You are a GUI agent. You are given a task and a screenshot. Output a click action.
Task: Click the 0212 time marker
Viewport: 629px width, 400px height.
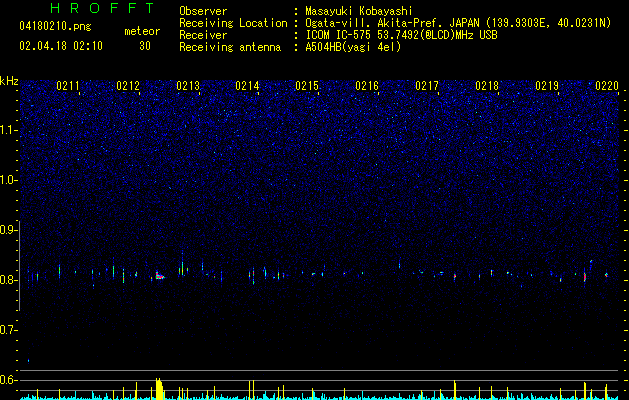coord(128,86)
